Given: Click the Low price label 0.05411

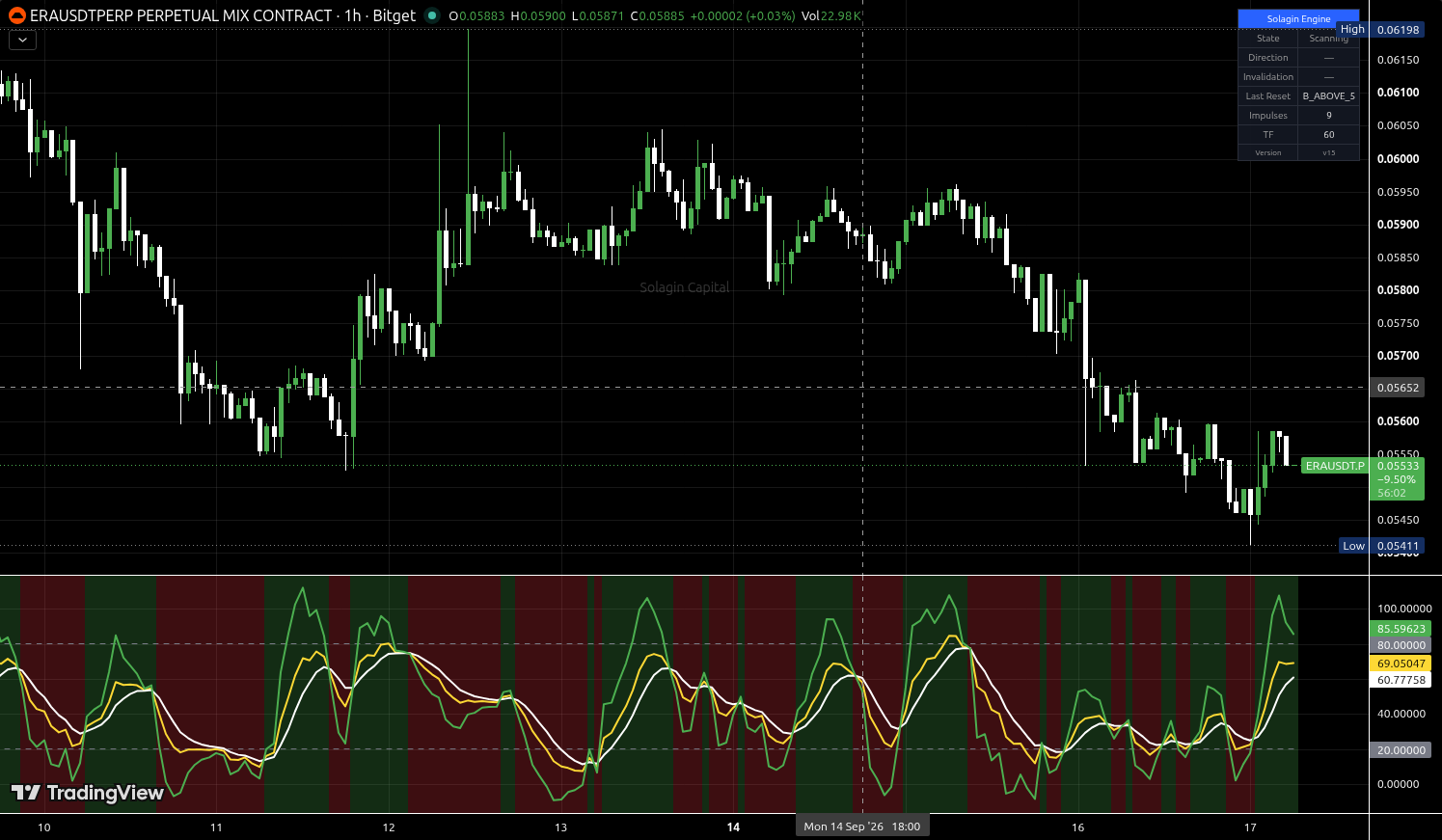Looking at the screenshot, I should coord(1398,546).
